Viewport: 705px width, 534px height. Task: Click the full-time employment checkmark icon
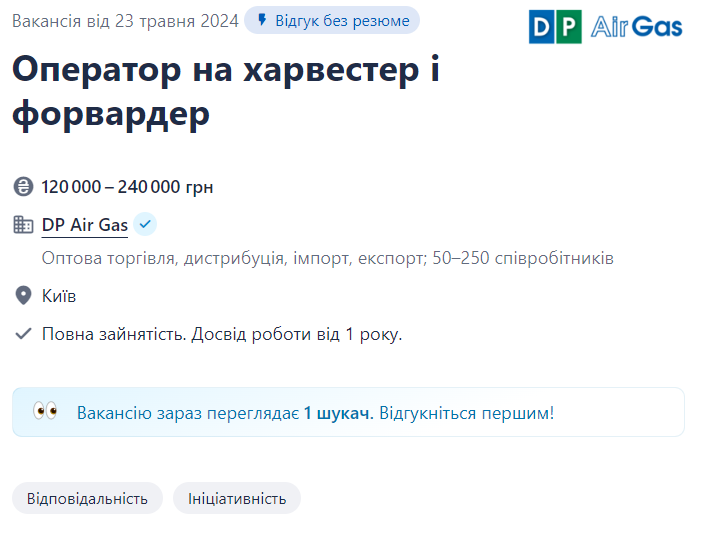coord(23,334)
